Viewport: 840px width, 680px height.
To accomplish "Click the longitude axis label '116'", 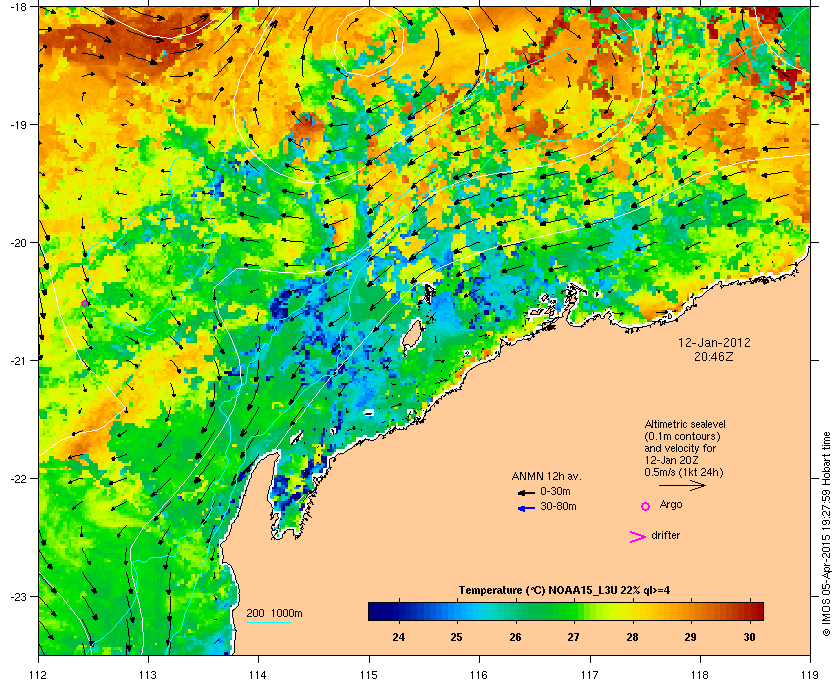I will tap(479, 675).
